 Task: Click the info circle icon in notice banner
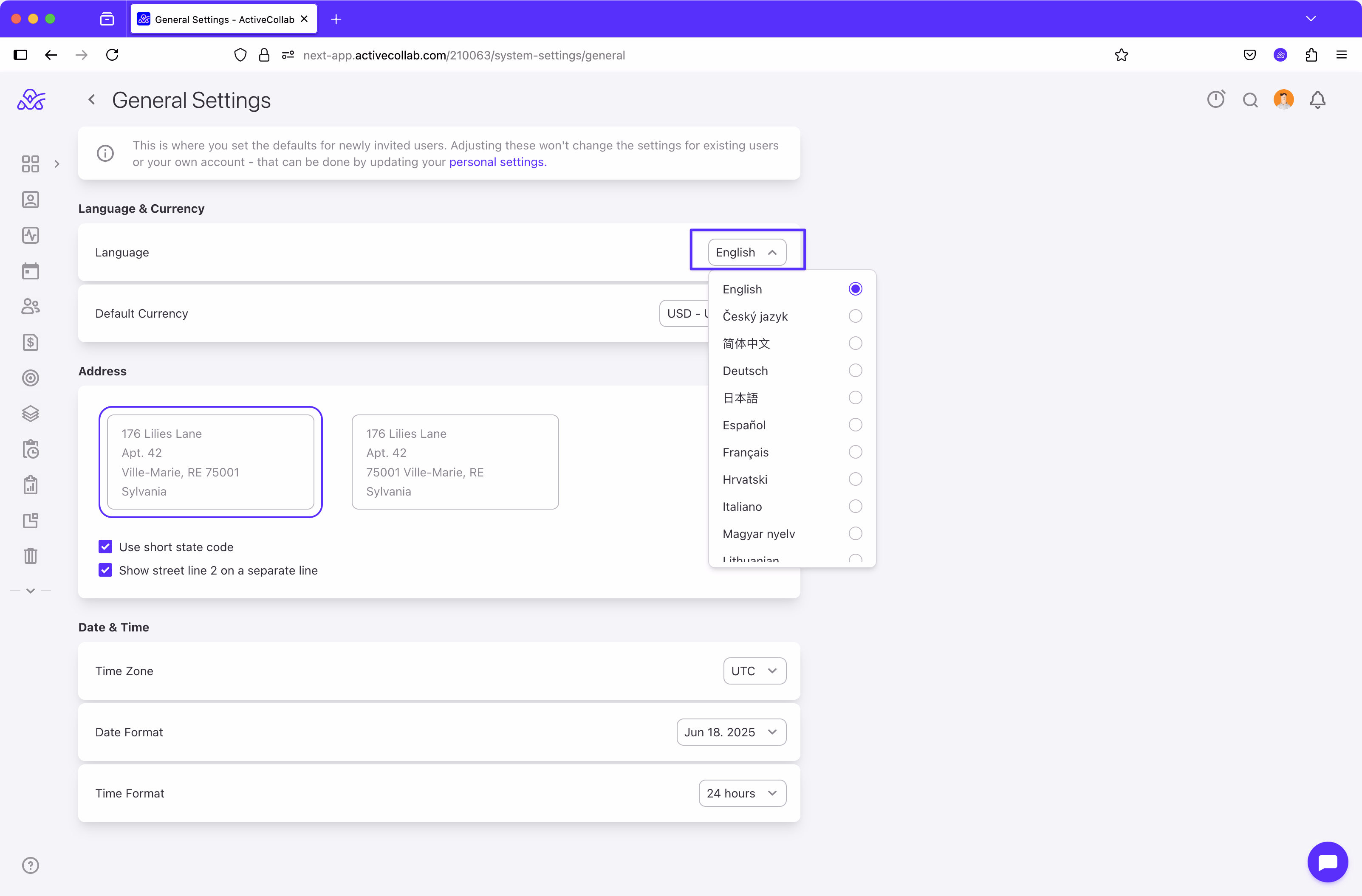[x=105, y=153]
